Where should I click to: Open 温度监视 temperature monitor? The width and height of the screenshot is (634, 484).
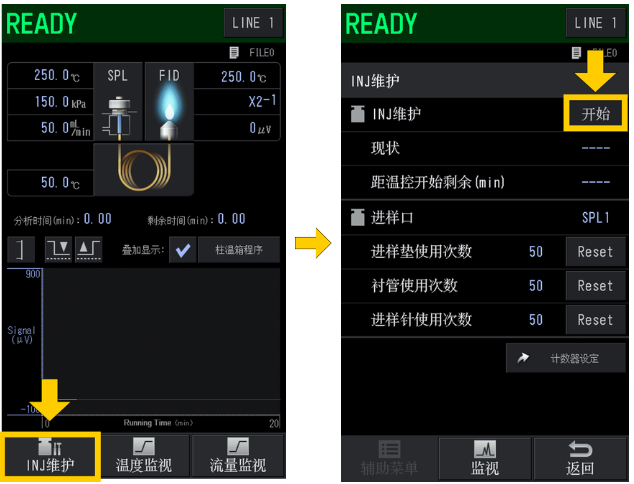click(144, 457)
